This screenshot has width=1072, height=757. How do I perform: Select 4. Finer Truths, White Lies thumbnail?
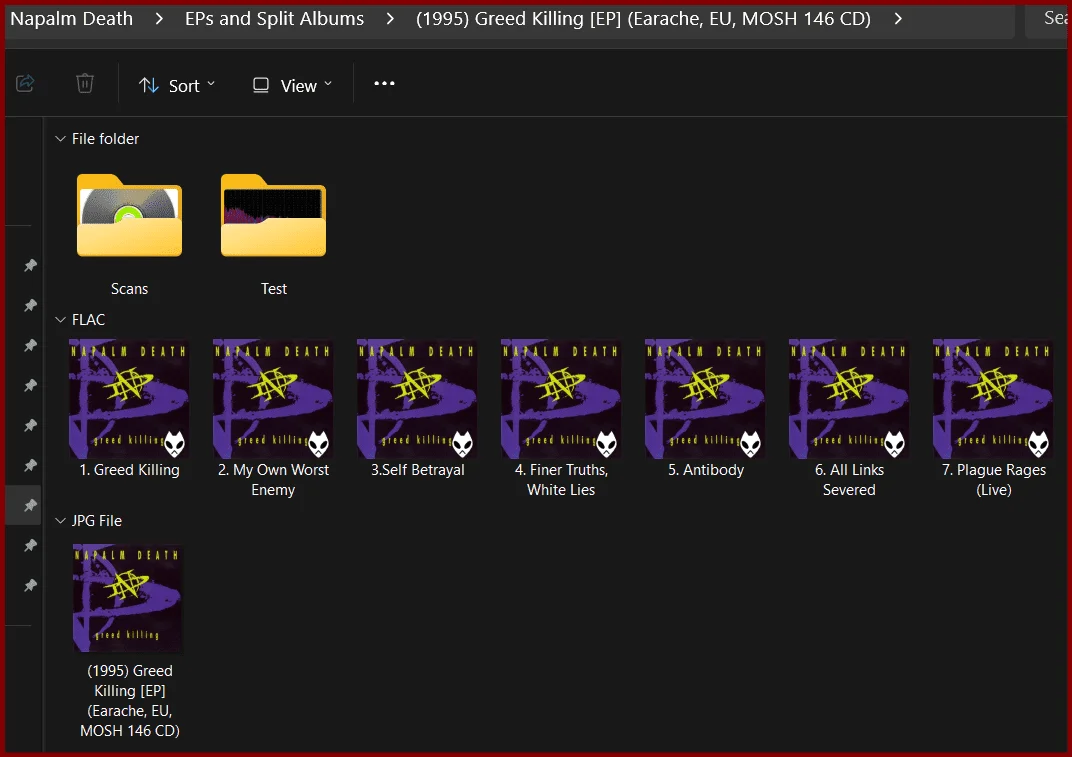tap(561, 399)
